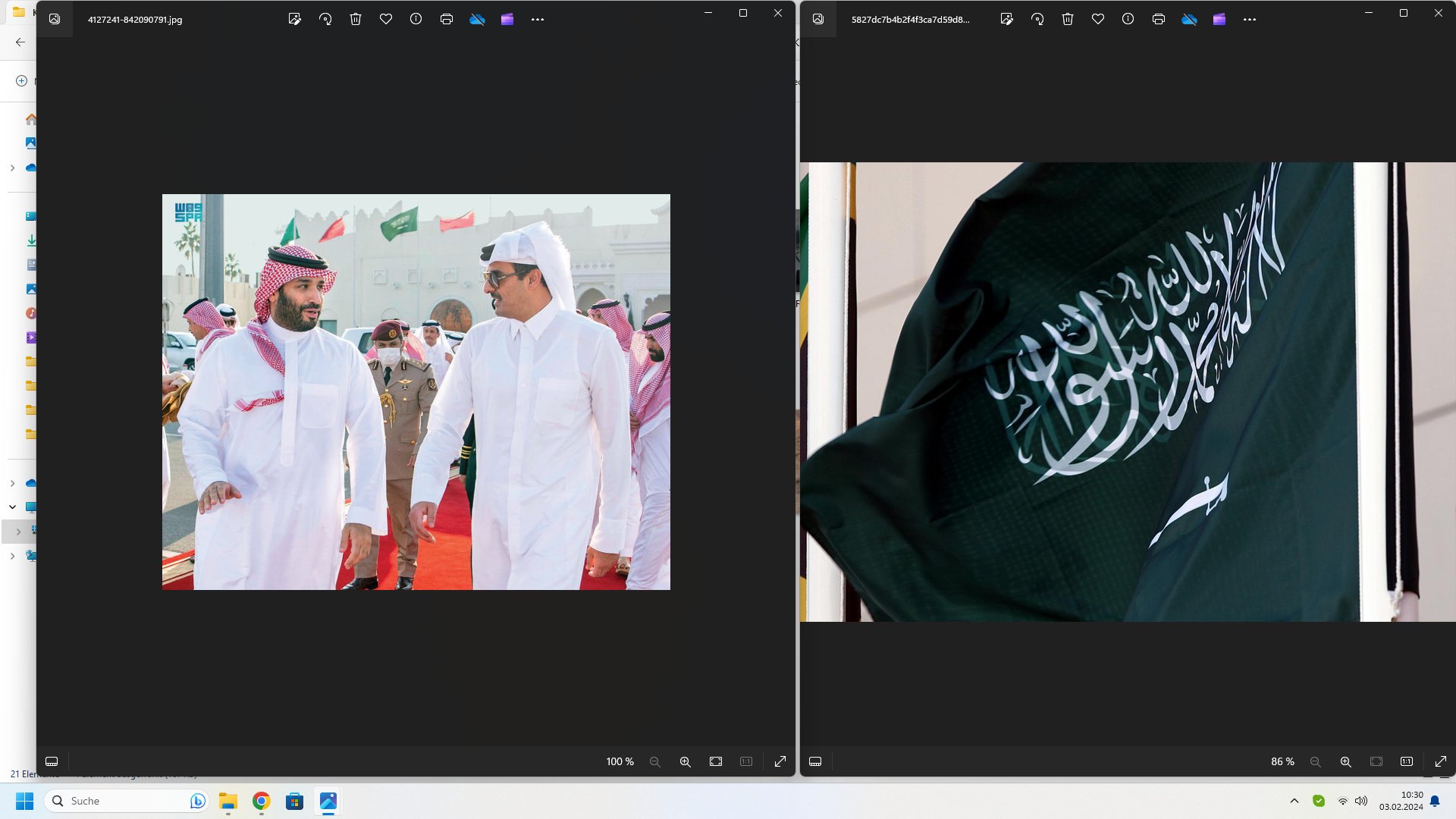The image size is (1456, 819).
Task: Click Photos app icon in left title bar
Action: [x=55, y=19]
